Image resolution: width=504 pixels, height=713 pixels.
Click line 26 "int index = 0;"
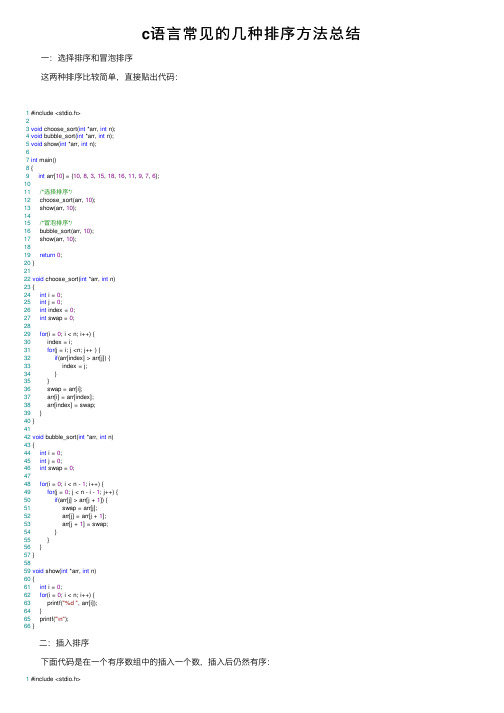pos(57,310)
